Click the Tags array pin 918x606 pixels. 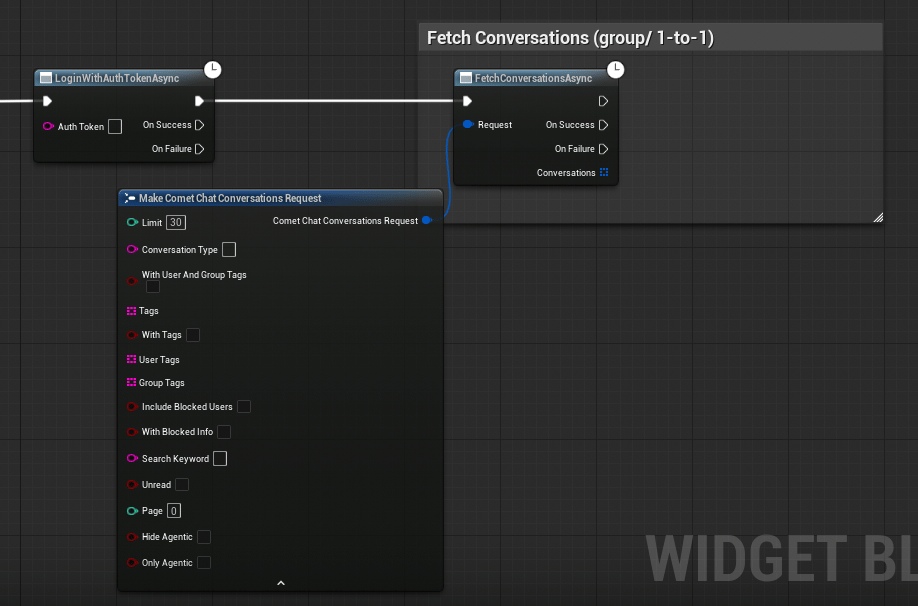pos(131,311)
